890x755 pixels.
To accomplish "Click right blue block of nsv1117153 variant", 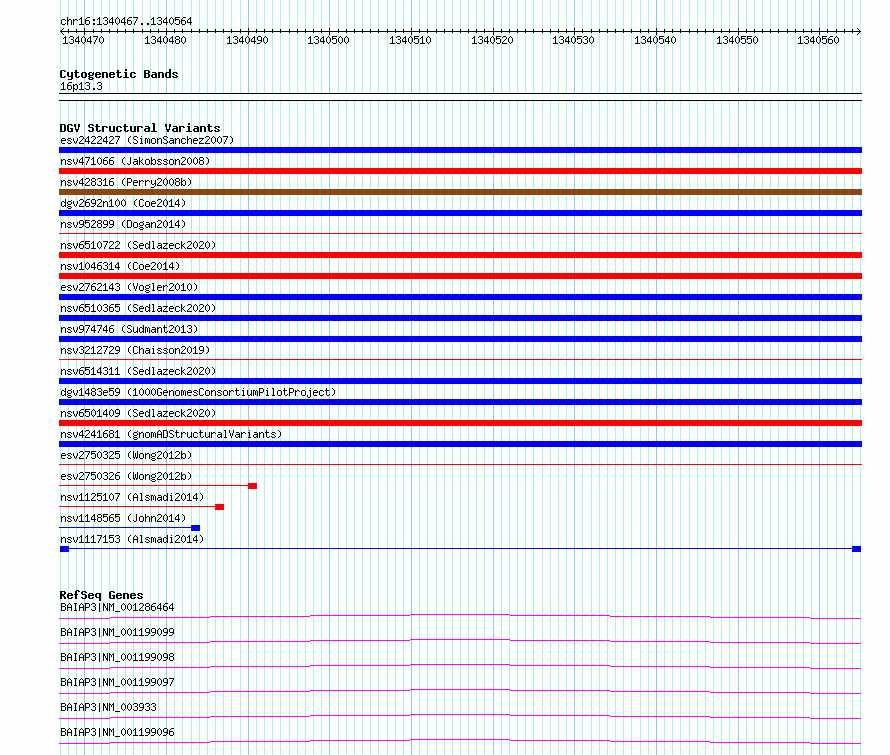I will tap(857, 549).
